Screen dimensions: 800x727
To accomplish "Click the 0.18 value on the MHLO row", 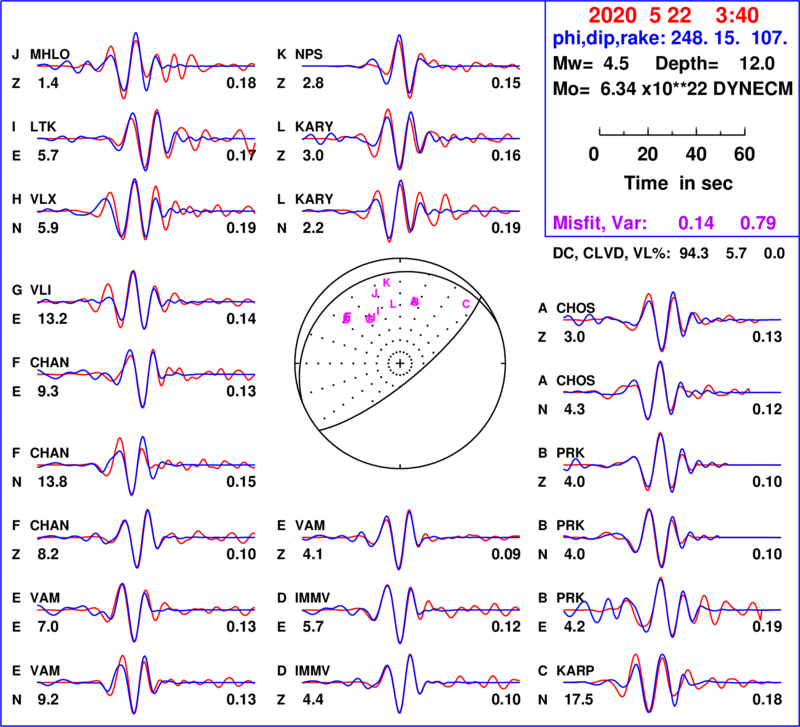I will 241,83.
